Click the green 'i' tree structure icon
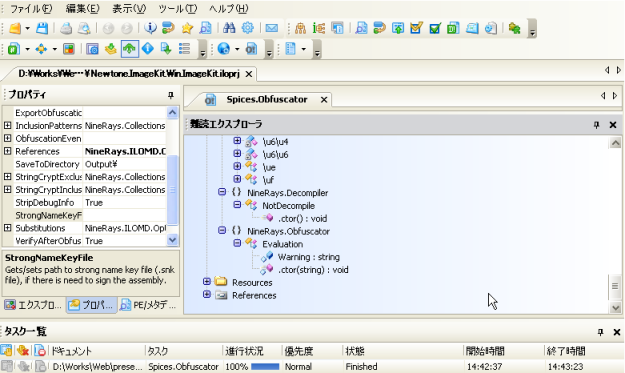The height and width of the screenshot is (373, 625). [x=318, y=28]
